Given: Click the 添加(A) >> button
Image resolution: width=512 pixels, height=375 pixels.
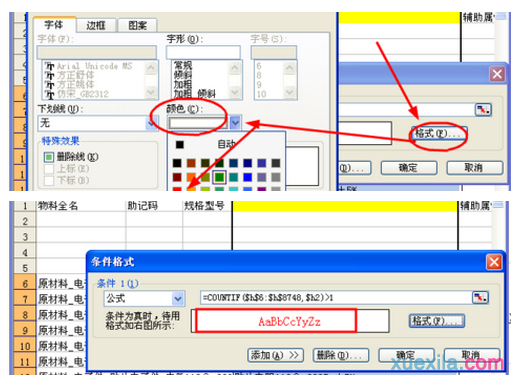Looking at the screenshot, I should (x=275, y=355).
